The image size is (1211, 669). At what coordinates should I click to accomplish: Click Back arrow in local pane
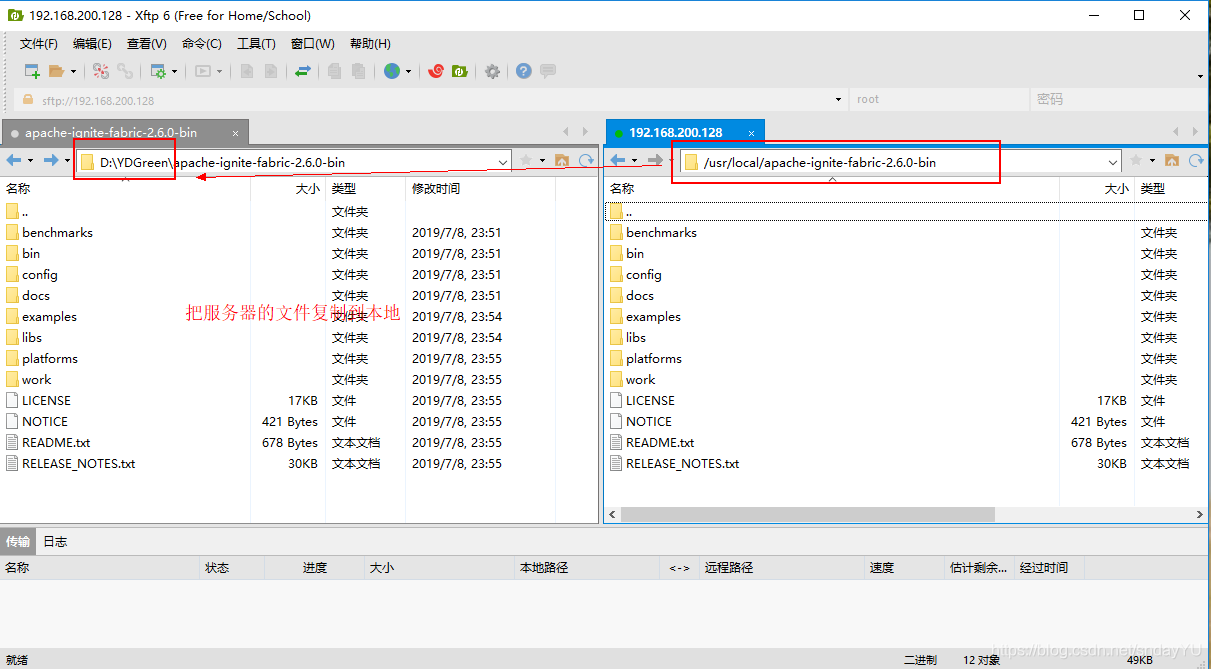(x=14, y=160)
